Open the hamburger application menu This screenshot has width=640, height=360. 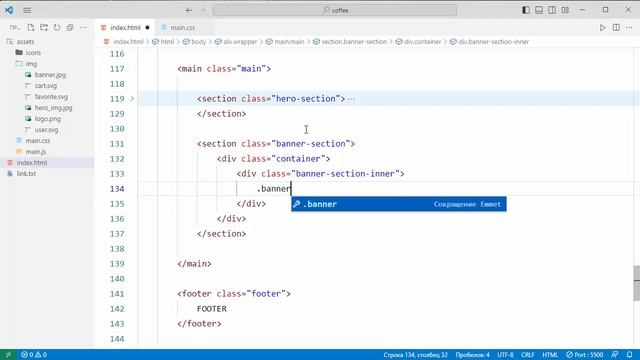pyautogui.click(x=27, y=10)
